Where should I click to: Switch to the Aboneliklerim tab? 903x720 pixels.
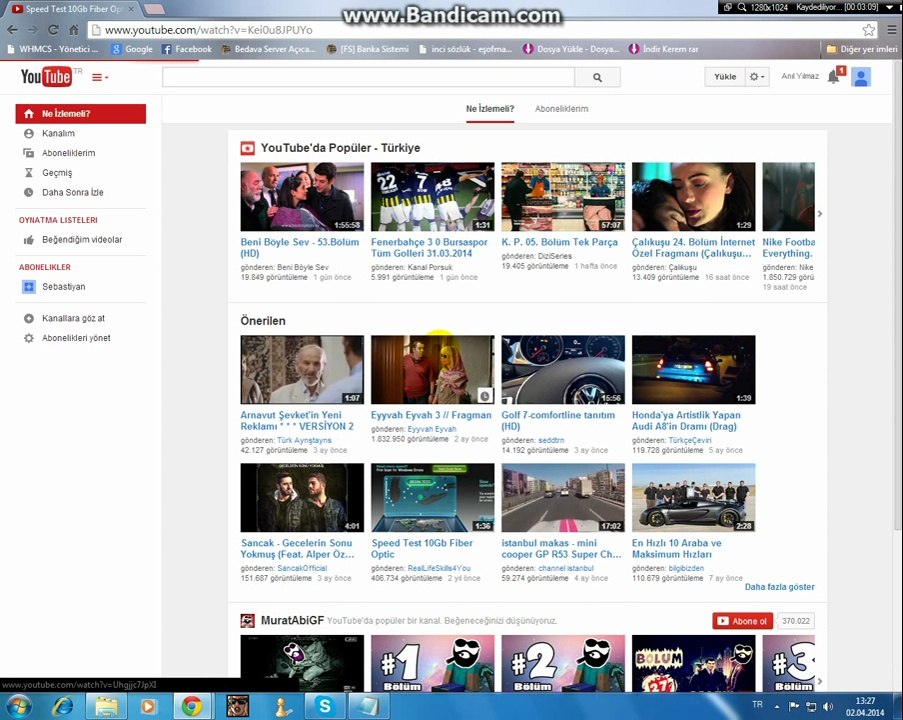click(561, 108)
